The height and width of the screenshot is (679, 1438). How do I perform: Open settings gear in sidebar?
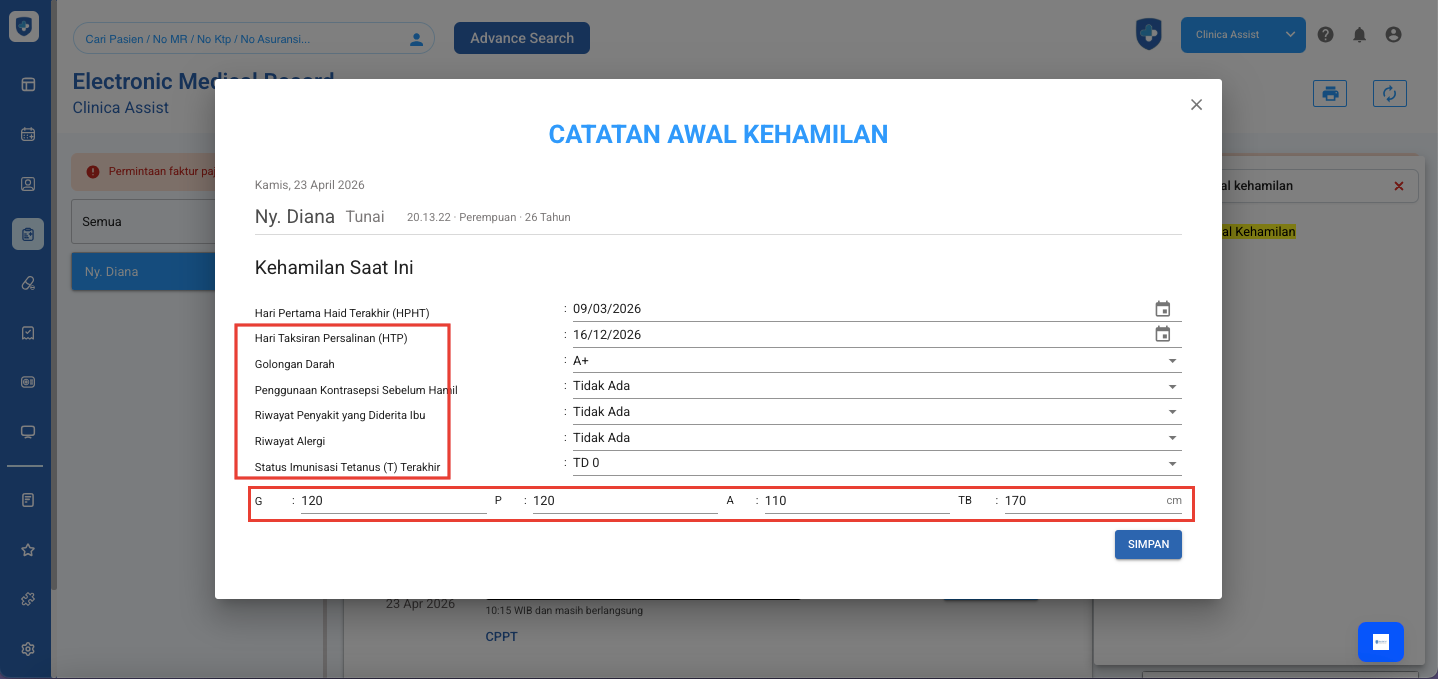tap(28, 649)
